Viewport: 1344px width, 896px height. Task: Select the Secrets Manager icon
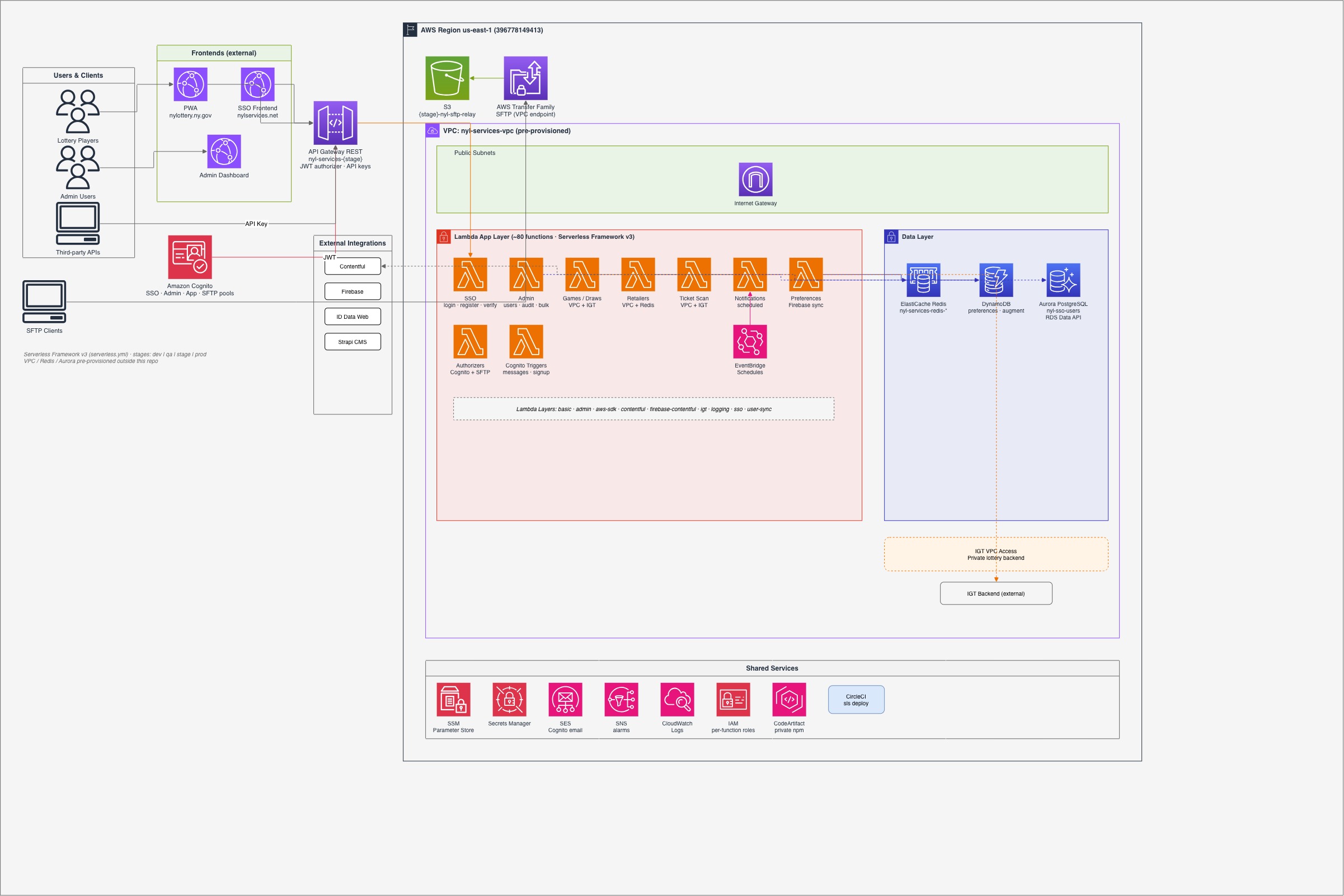tap(509, 700)
